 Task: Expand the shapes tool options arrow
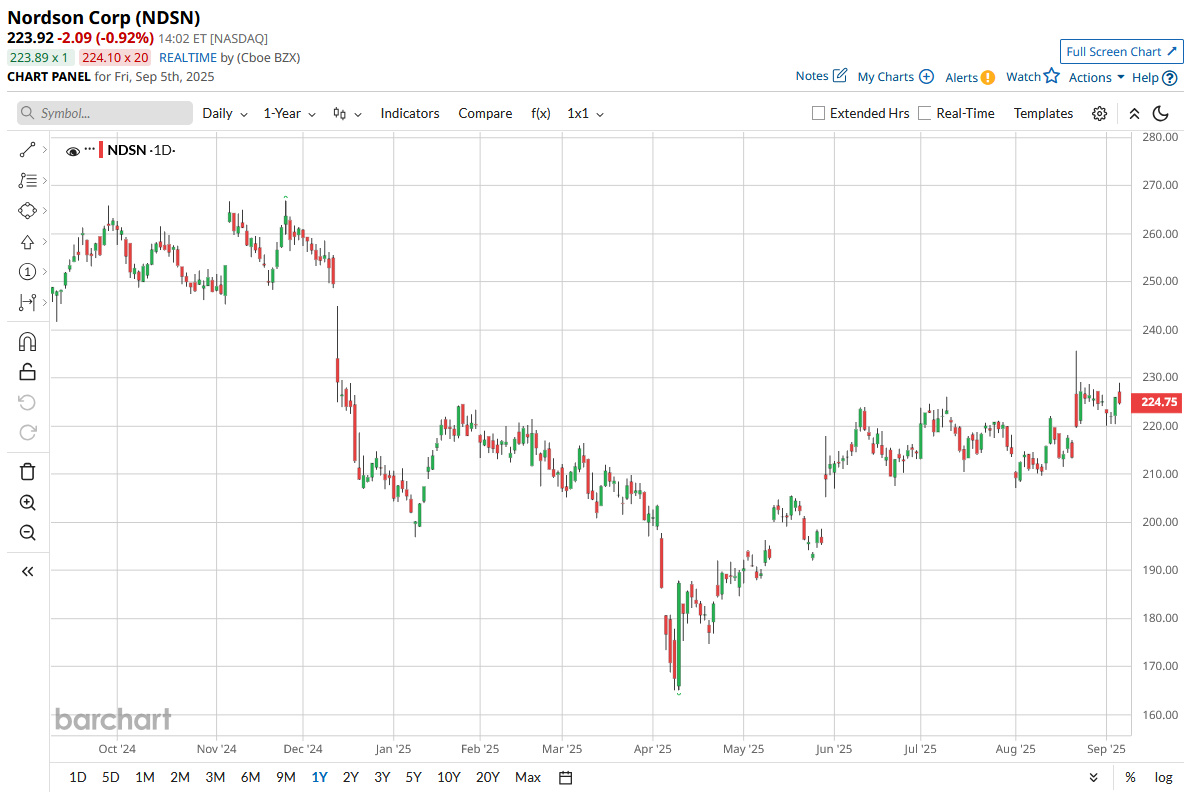tap(46, 211)
